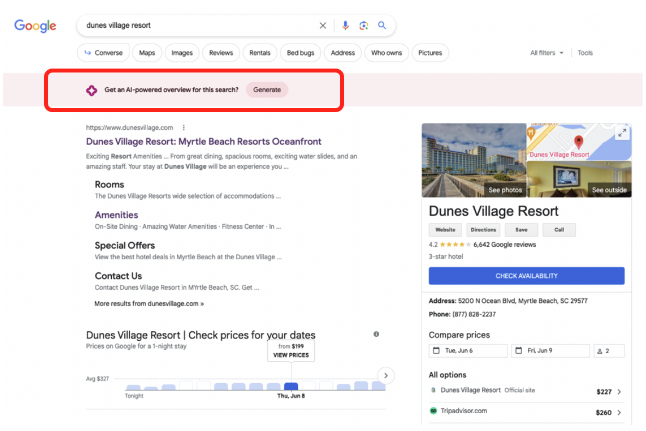The width and height of the screenshot is (646, 431).
Task: Open the Rooms sitelink
Action: (109, 185)
